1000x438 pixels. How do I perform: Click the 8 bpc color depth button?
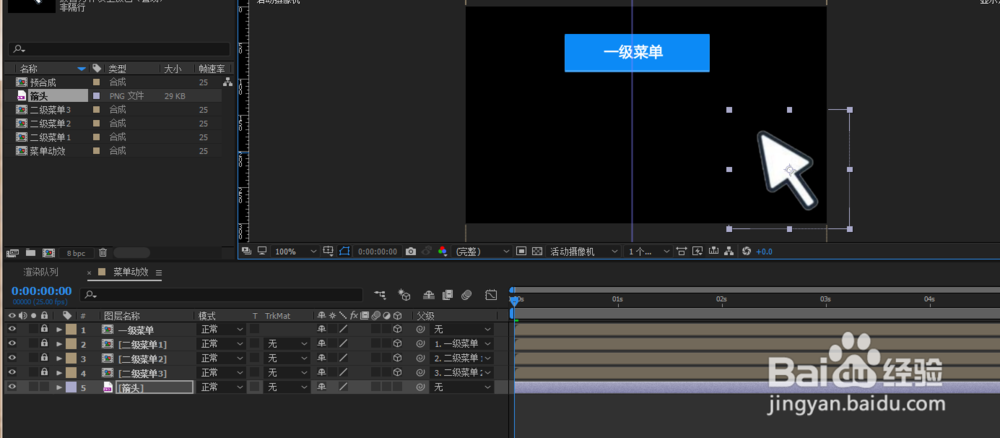pyautogui.click(x=76, y=253)
